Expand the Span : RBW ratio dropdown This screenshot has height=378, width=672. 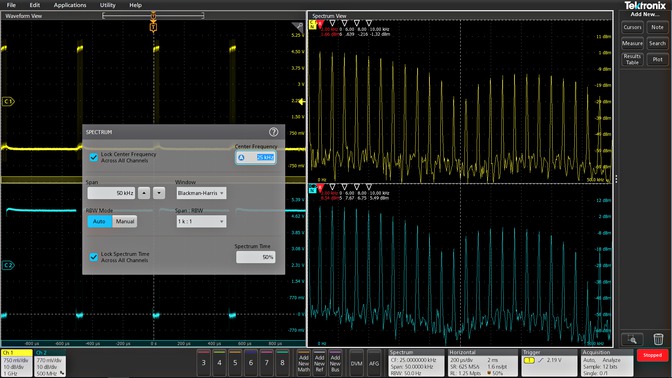(201, 222)
